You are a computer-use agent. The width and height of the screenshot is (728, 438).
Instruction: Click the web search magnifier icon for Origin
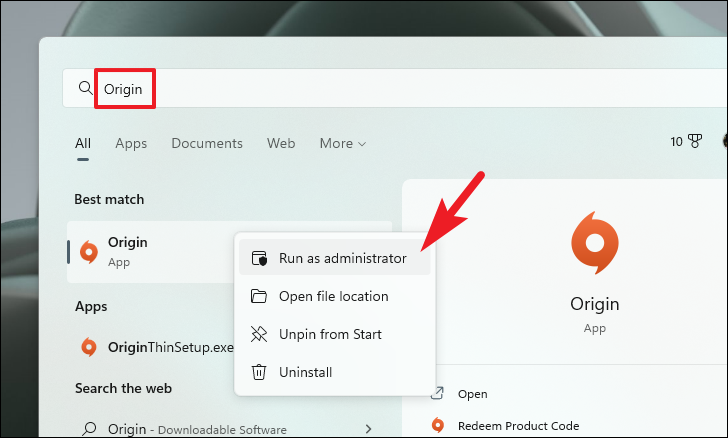(x=89, y=429)
